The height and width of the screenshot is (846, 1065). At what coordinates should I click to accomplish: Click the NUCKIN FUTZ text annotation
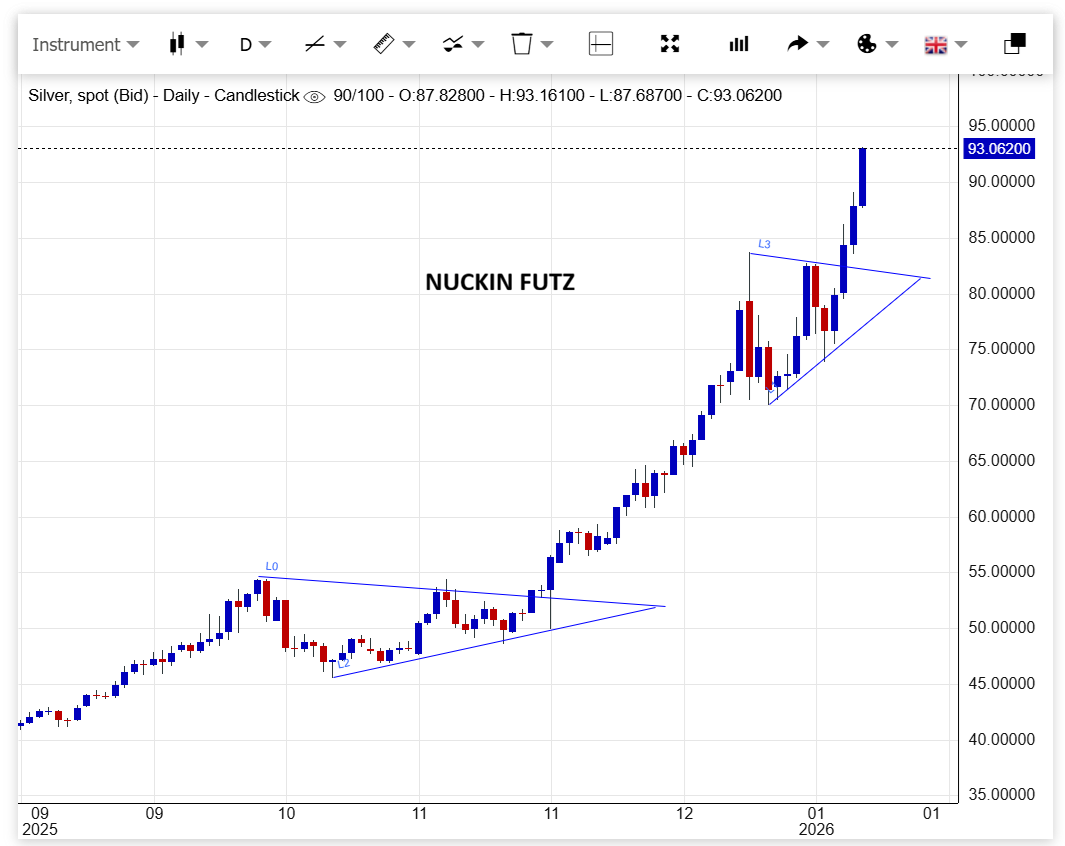[x=500, y=282]
